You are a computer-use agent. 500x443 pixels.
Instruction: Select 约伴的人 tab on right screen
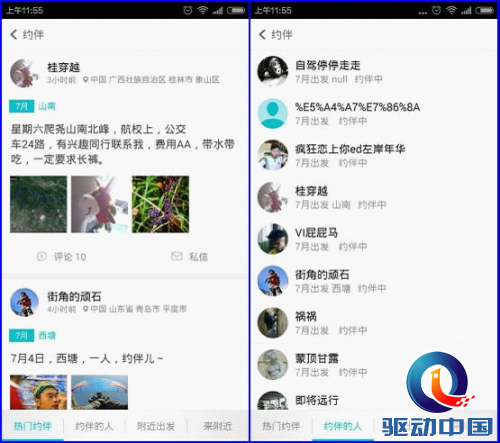pos(343,426)
